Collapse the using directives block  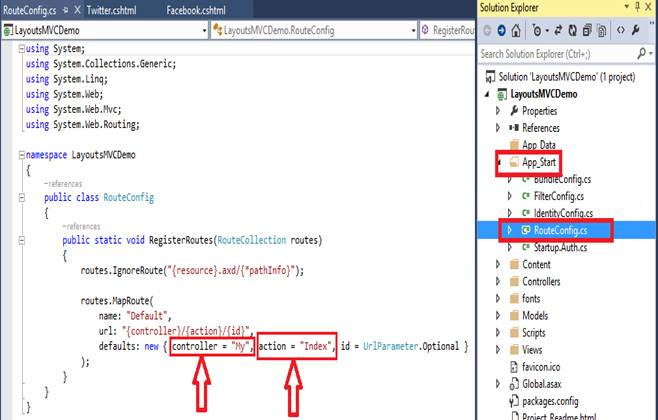22,49
